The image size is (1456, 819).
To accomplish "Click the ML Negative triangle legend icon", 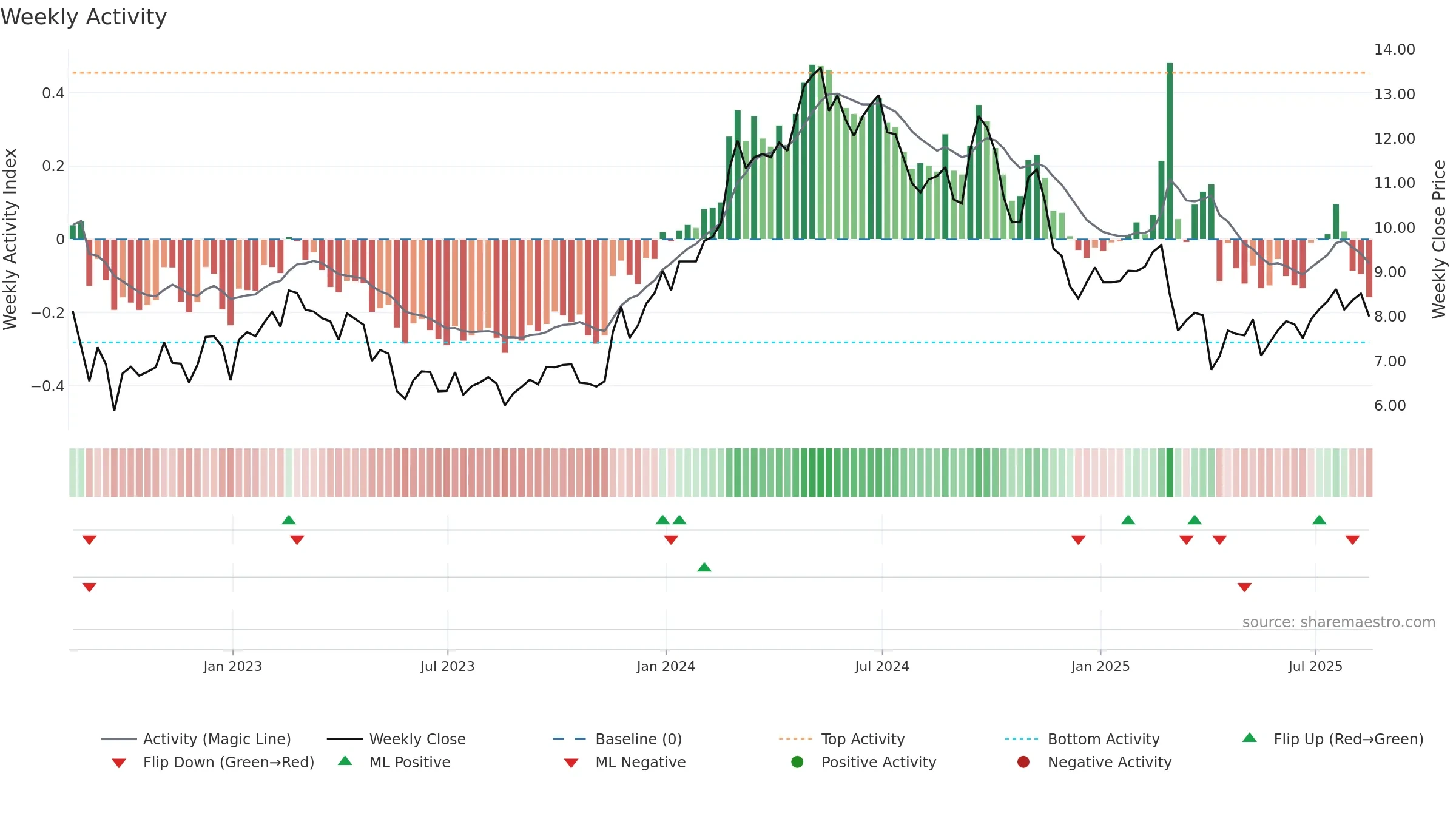I will (x=571, y=763).
